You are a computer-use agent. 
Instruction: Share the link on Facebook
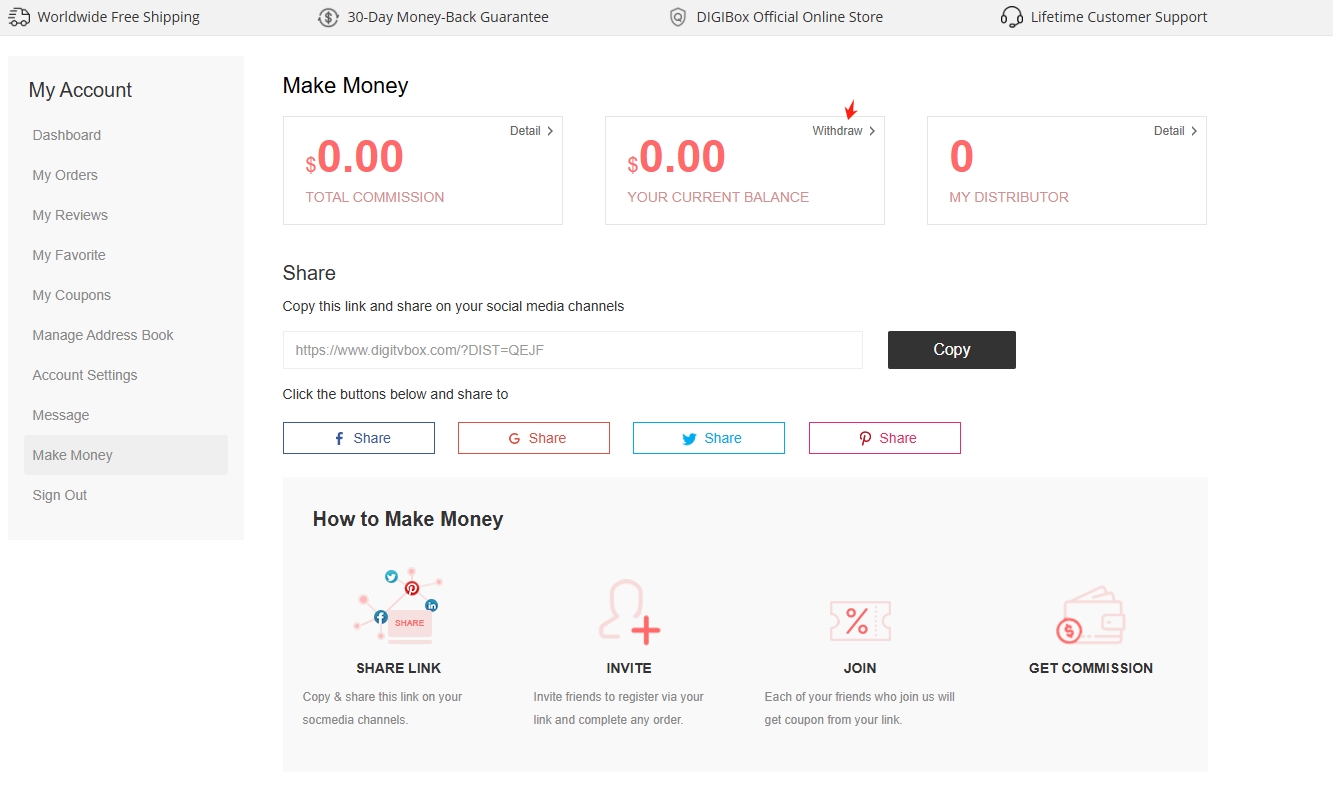coord(359,438)
